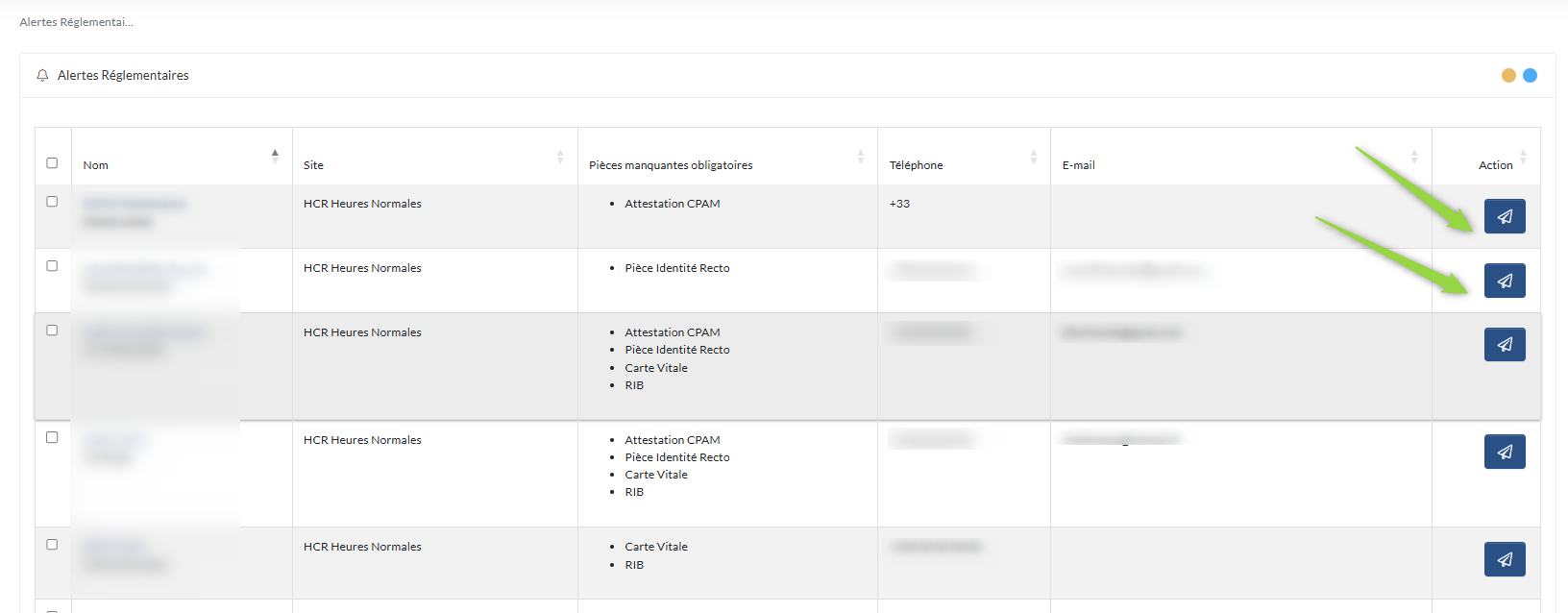Image resolution: width=1568 pixels, height=613 pixels.
Task: Open the Alertes Réglementai... breadcrumb link
Action: click(x=76, y=22)
